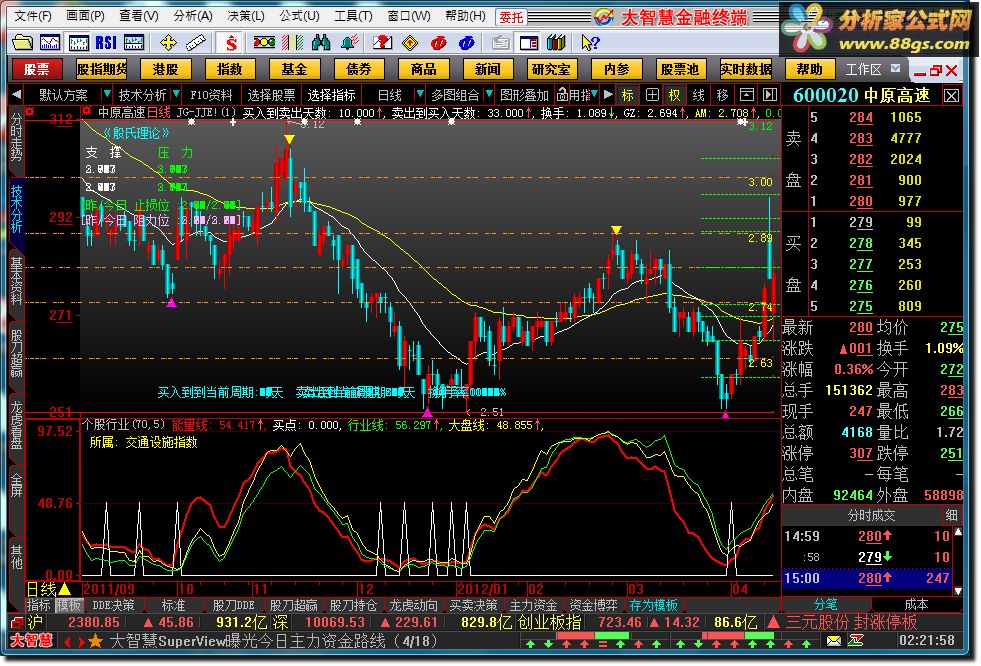
Task: Select the ruler measurement tool
Action: [196, 43]
